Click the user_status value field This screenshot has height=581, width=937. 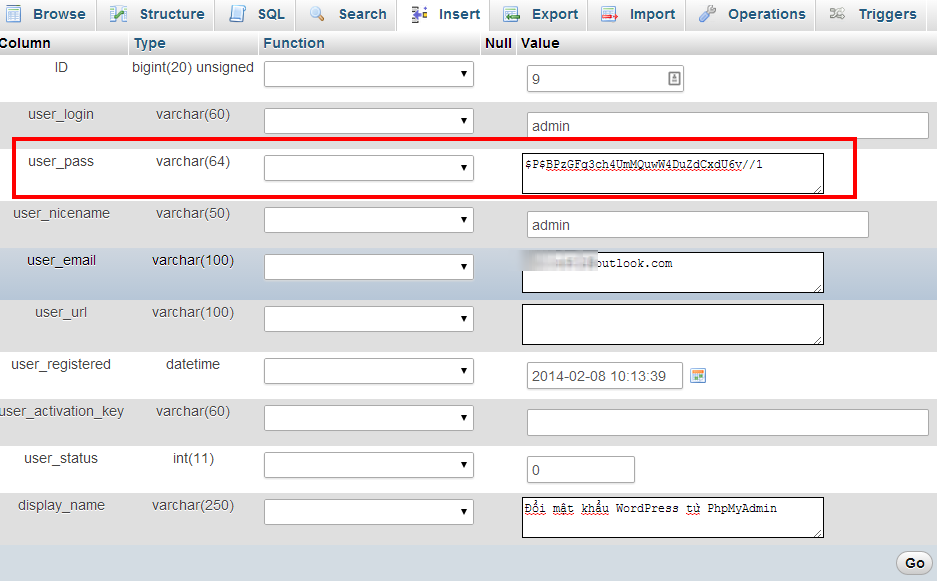pyautogui.click(x=580, y=470)
